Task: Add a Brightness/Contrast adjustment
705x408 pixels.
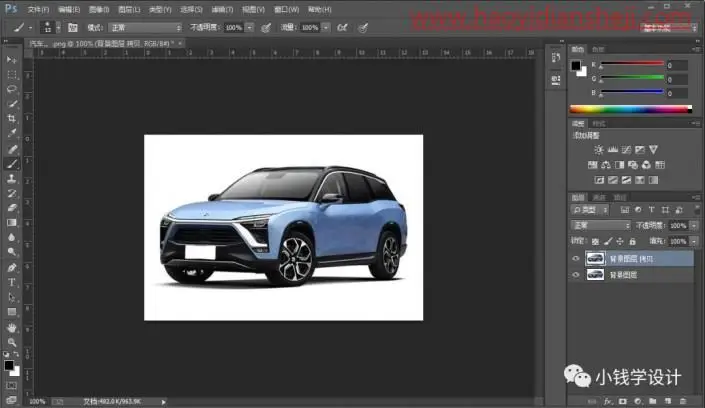Action: click(x=599, y=150)
